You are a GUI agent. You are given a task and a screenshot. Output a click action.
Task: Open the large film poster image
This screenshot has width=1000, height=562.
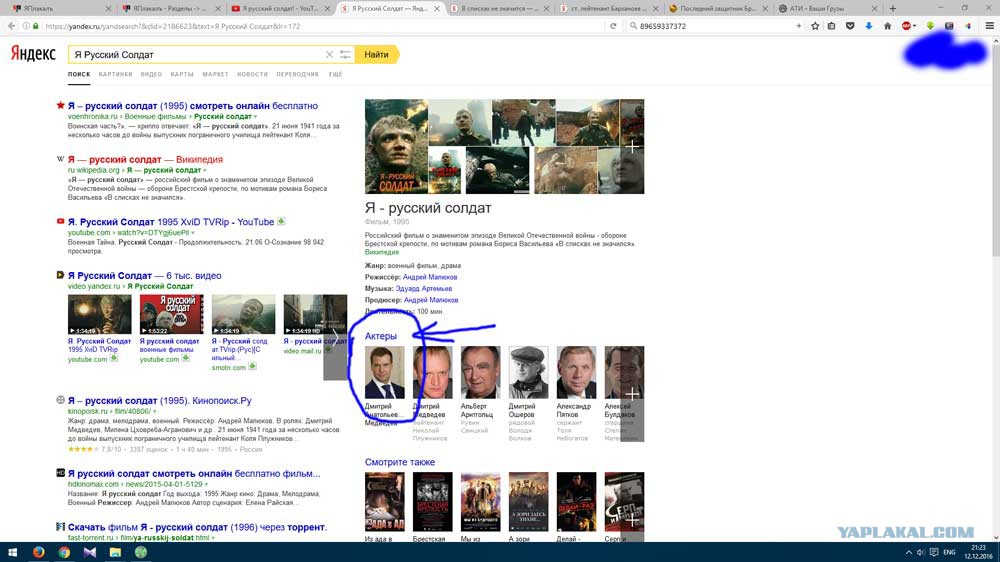[x=396, y=146]
